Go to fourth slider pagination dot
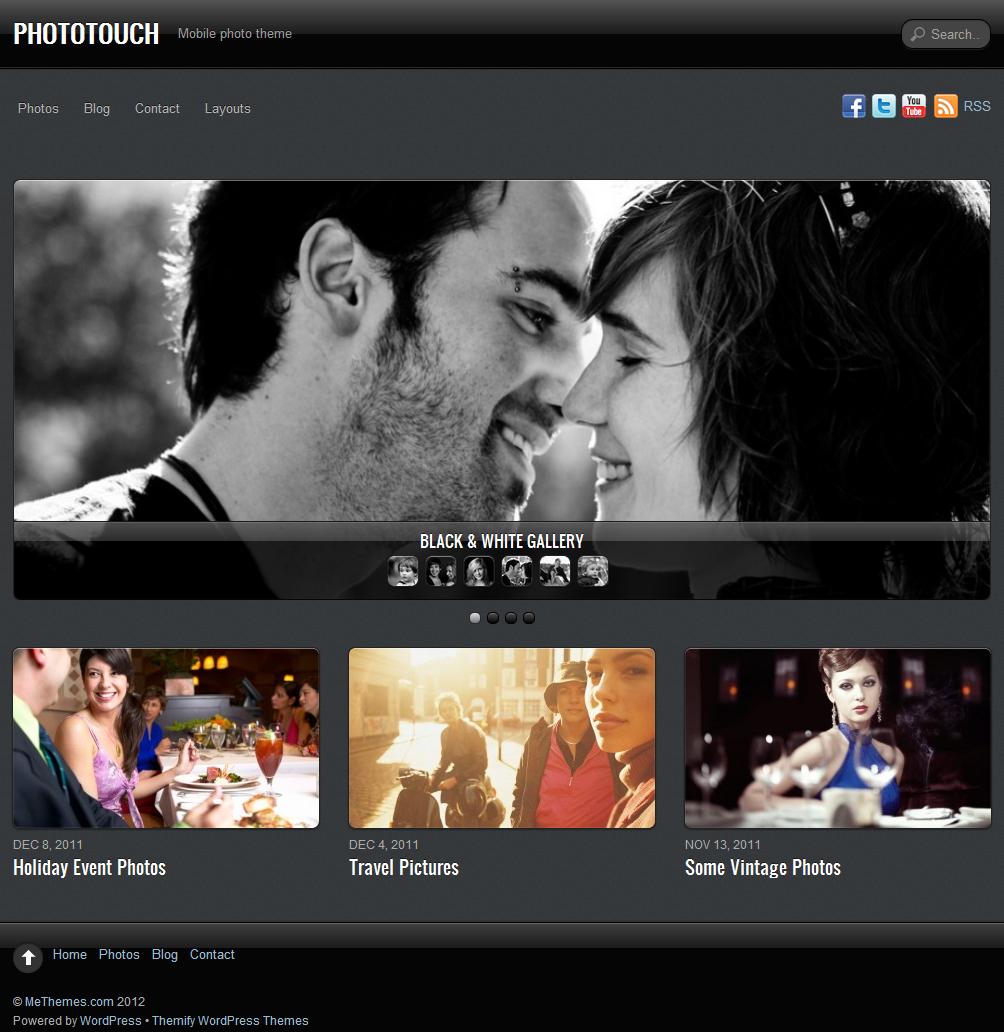Viewport: 1004px width, 1032px height. [x=529, y=617]
